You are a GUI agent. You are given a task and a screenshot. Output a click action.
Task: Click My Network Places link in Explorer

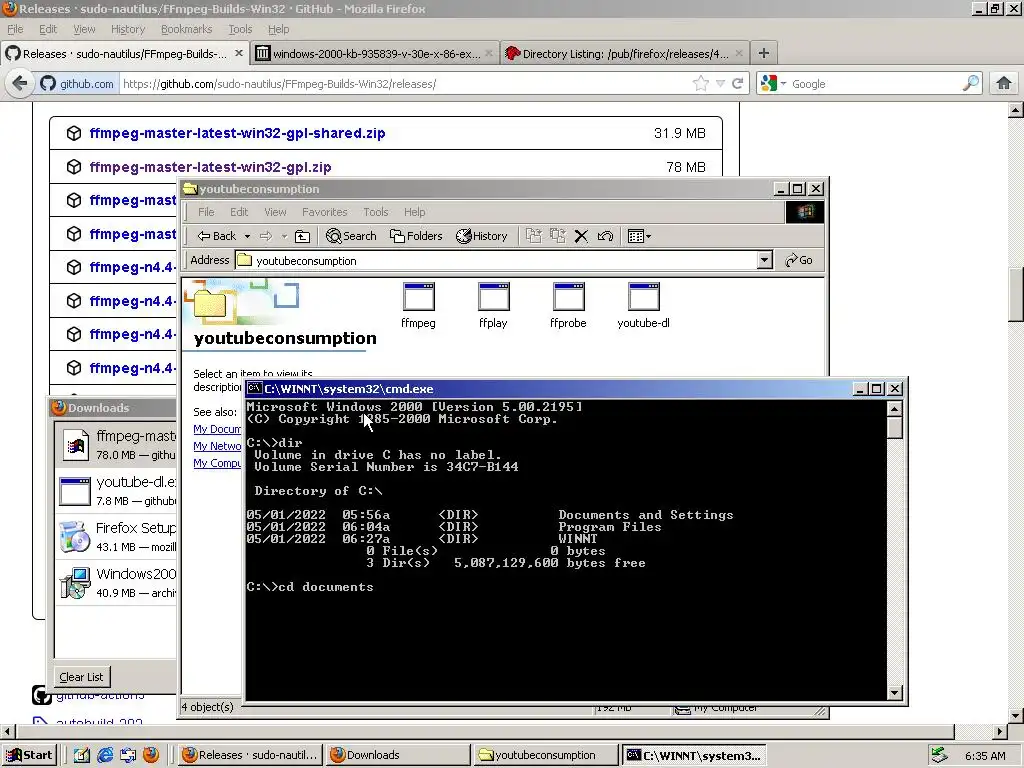click(x=217, y=446)
